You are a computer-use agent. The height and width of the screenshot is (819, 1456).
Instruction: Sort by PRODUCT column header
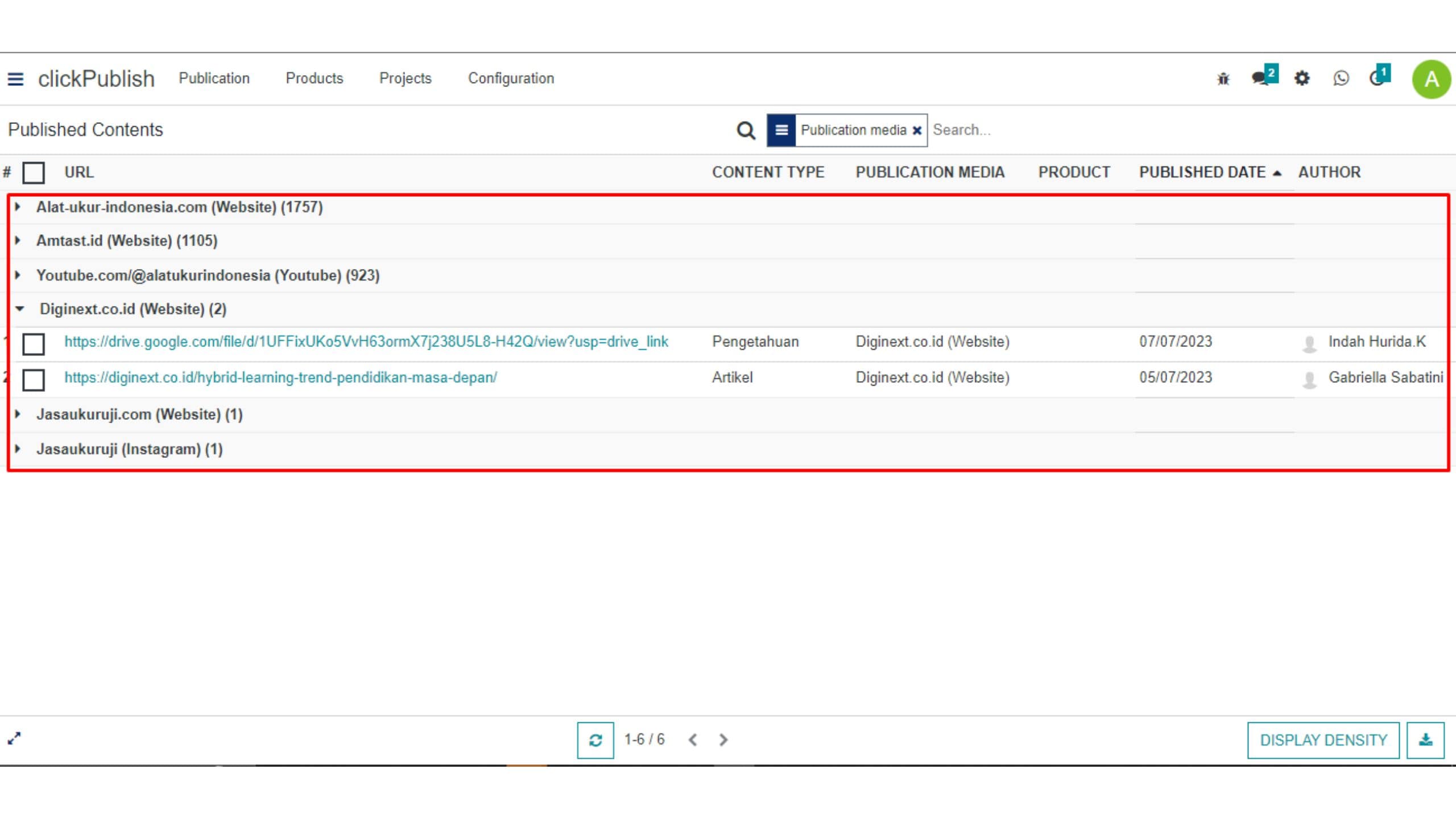[1074, 172]
